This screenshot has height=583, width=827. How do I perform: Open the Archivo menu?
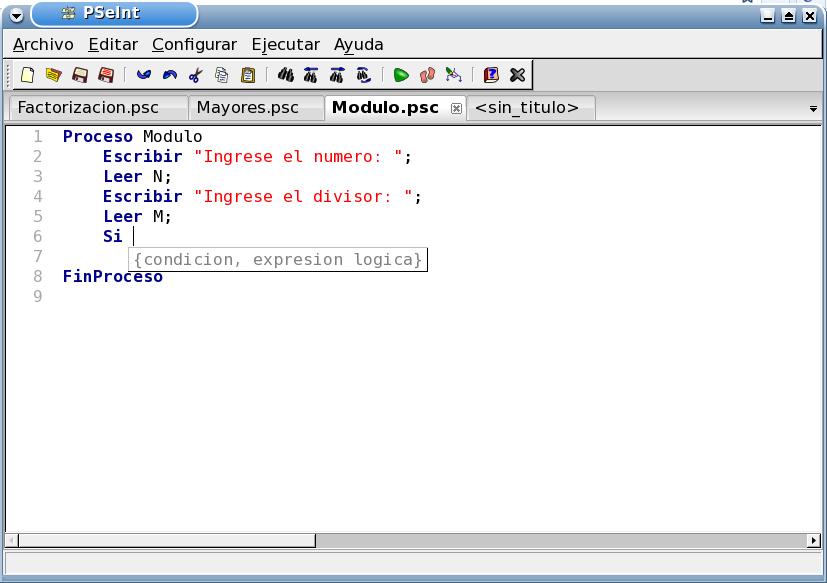[x=43, y=45]
